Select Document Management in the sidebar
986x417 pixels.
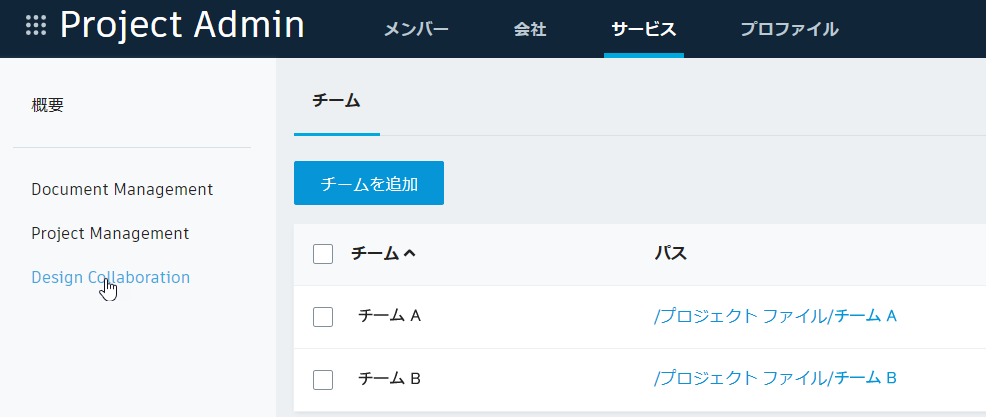[x=122, y=189]
